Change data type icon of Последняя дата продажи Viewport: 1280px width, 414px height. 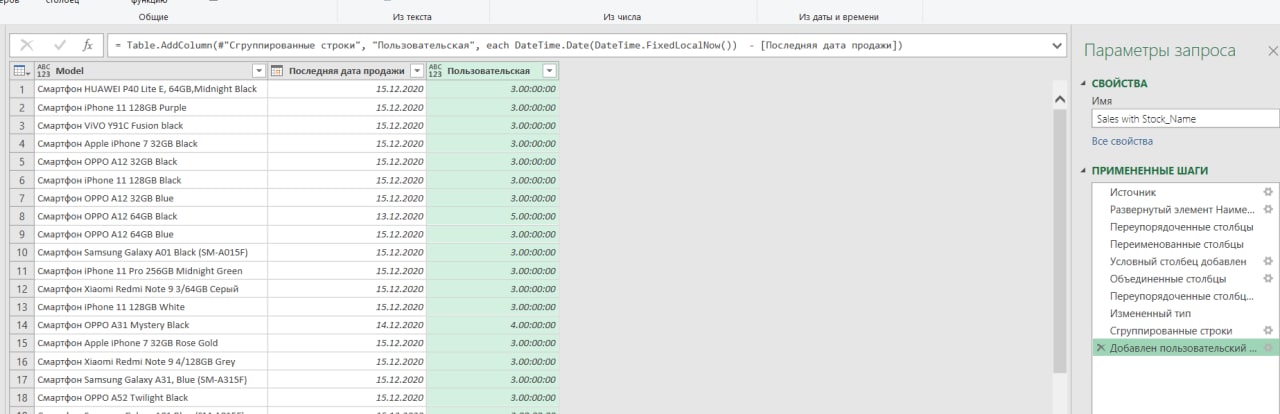point(277,71)
